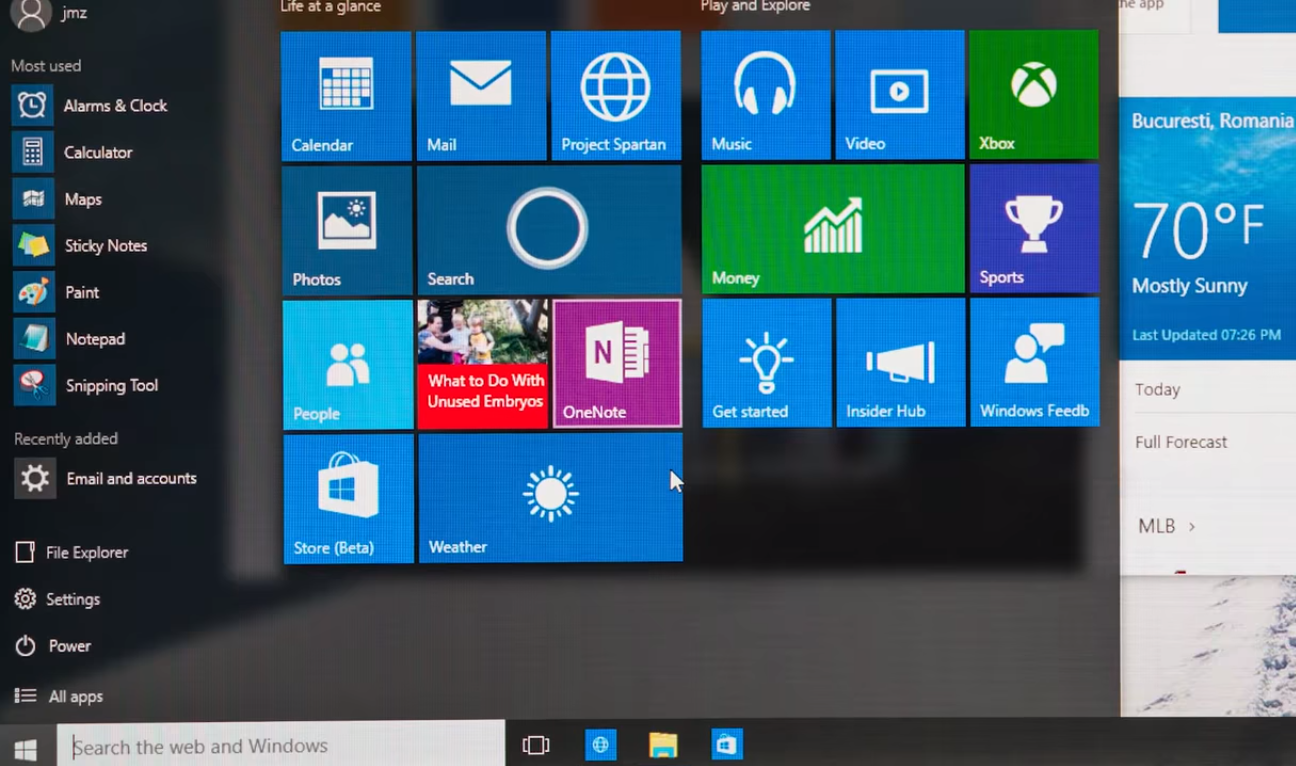The height and width of the screenshot is (766, 1296).
Task: Open Sticky Notes from Most used
Action: pyautogui.click(x=80, y=245)
